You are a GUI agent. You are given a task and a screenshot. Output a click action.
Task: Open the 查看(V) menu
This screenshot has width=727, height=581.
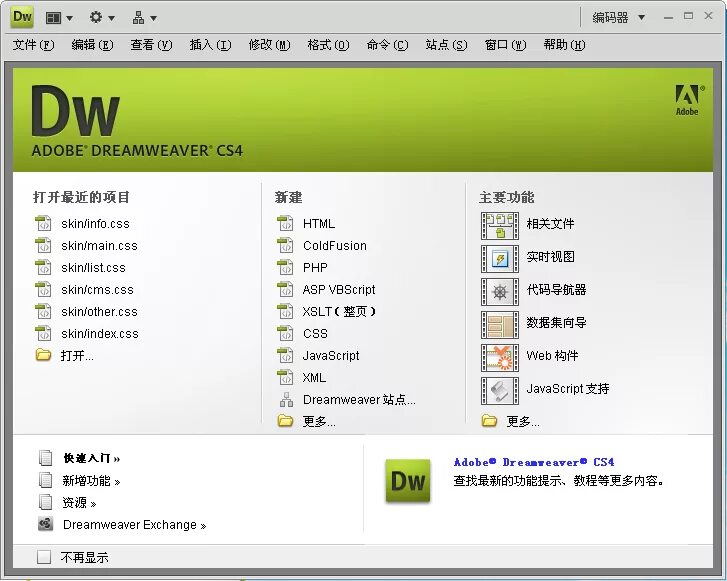pos(151,45)
